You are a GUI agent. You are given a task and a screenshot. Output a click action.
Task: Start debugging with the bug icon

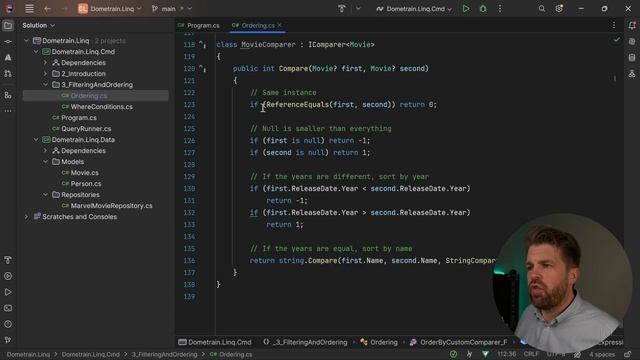483,9
